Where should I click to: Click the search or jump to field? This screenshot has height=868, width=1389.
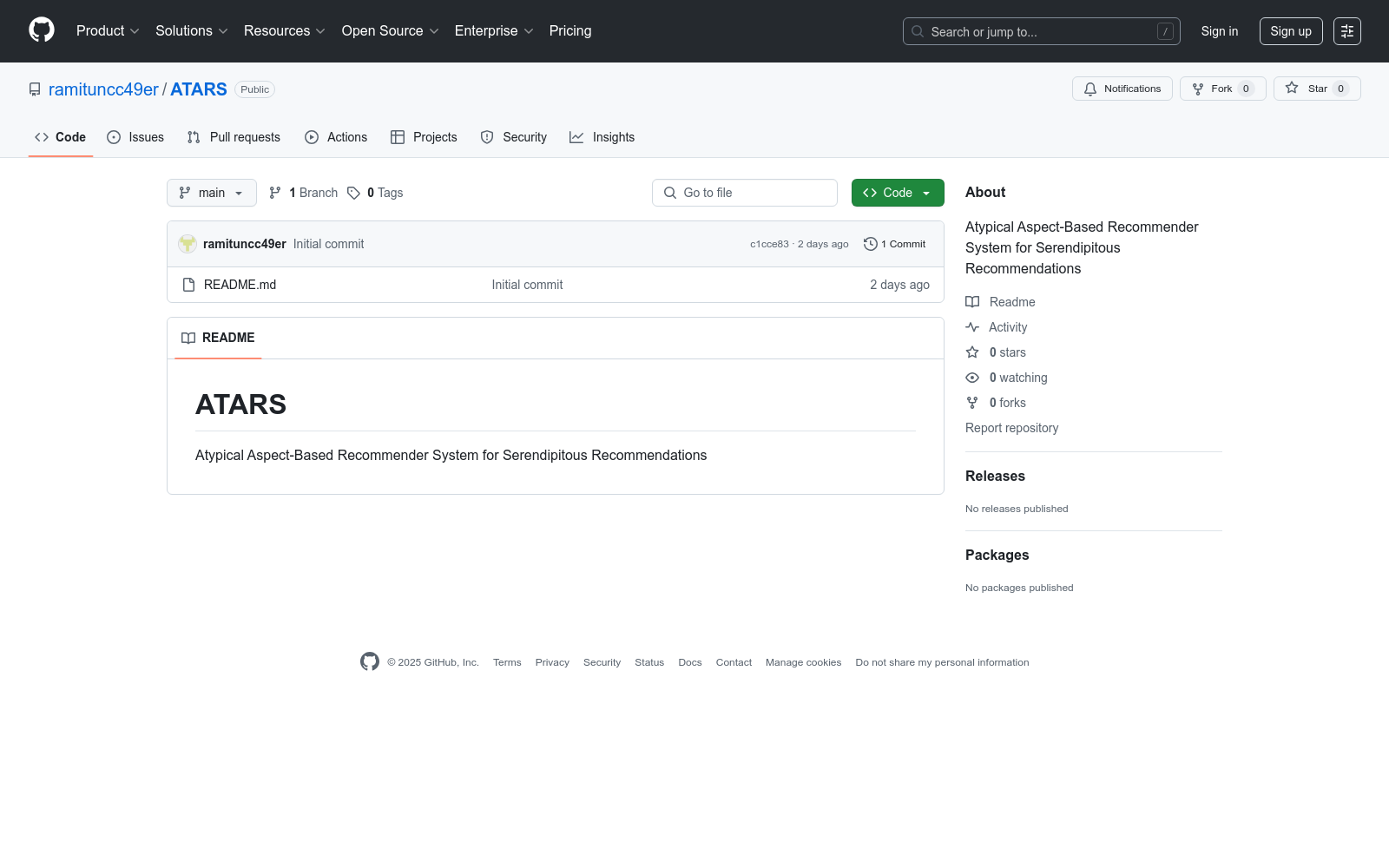(1042, 31)
